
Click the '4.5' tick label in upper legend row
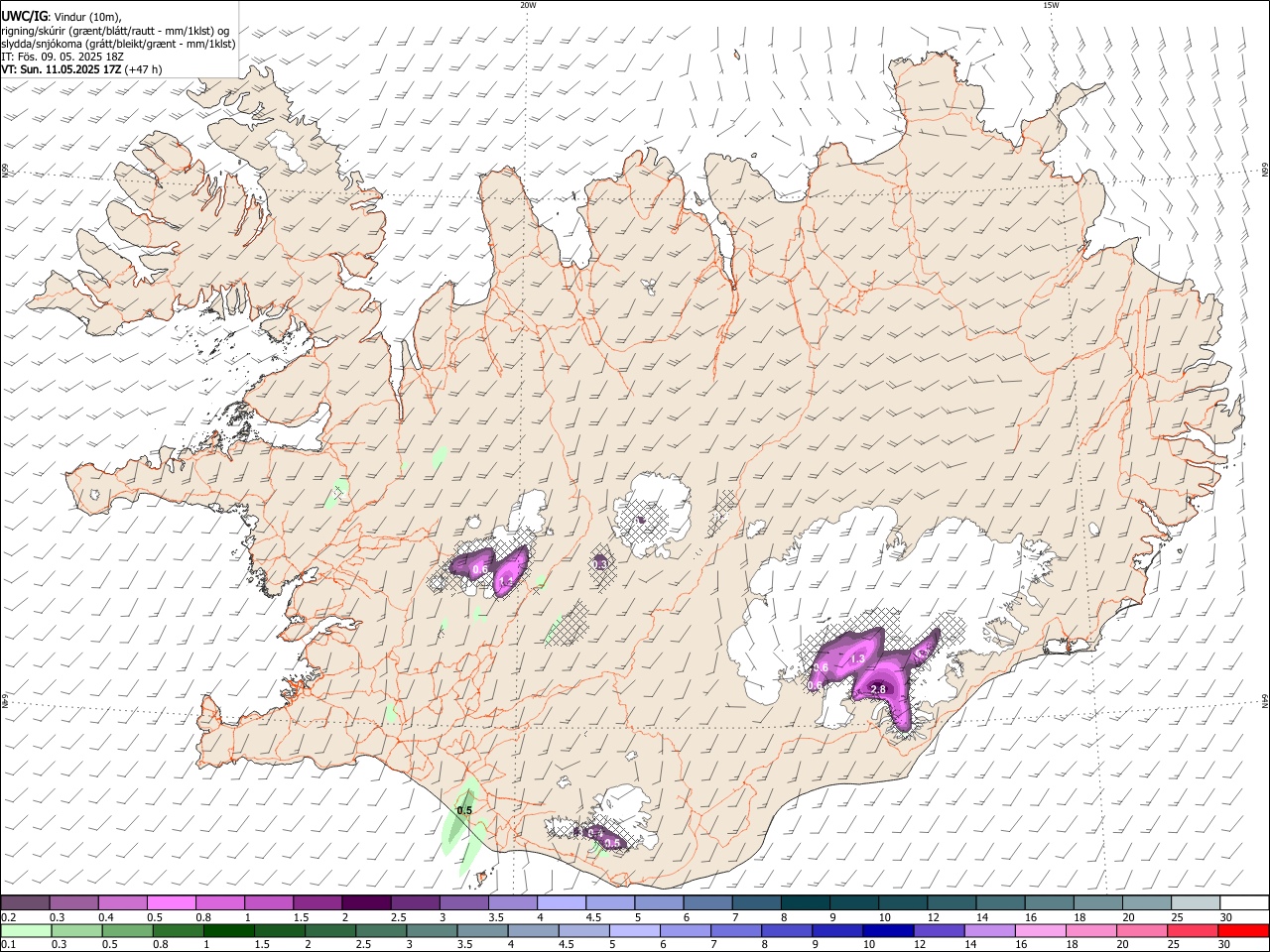pyautogui.click(x=593, y=917)
